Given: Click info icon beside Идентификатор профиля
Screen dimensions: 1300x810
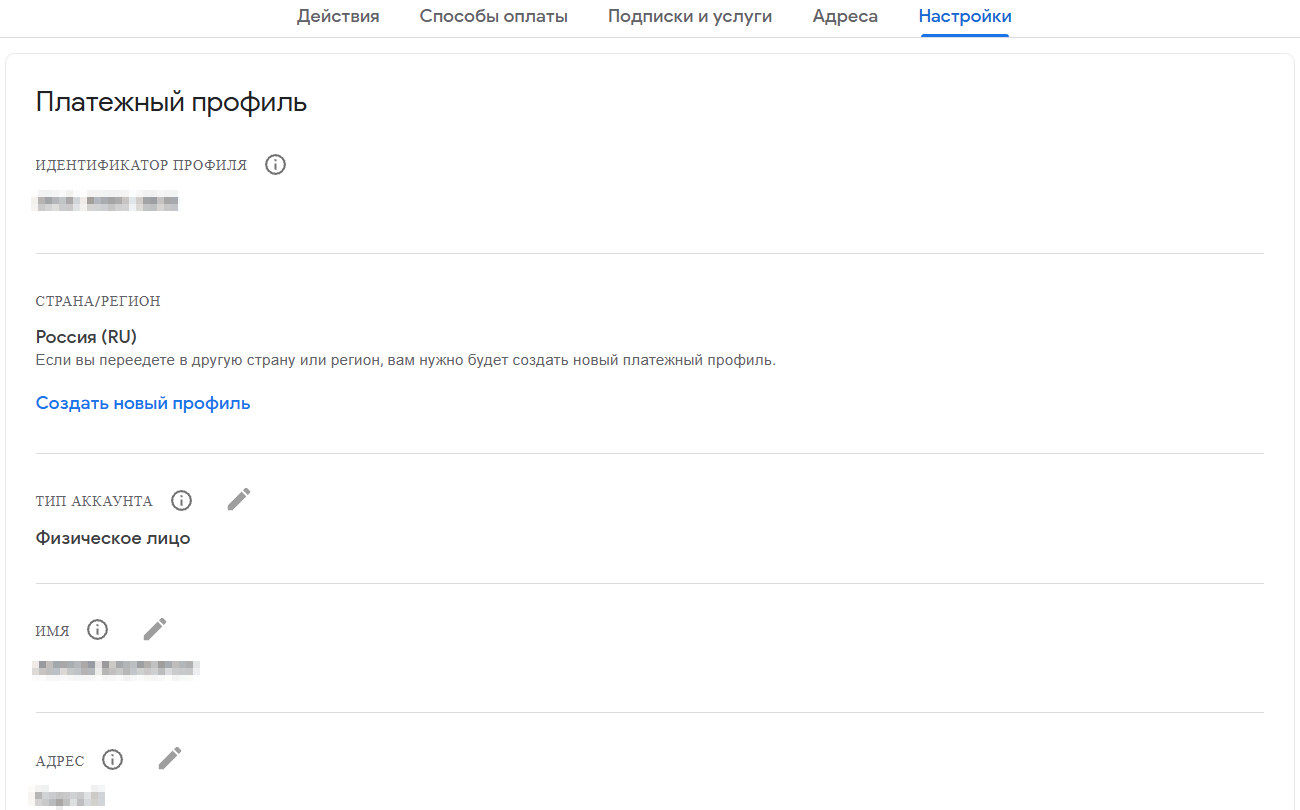Looking at the screenshot, I should [x=276, y=165].
